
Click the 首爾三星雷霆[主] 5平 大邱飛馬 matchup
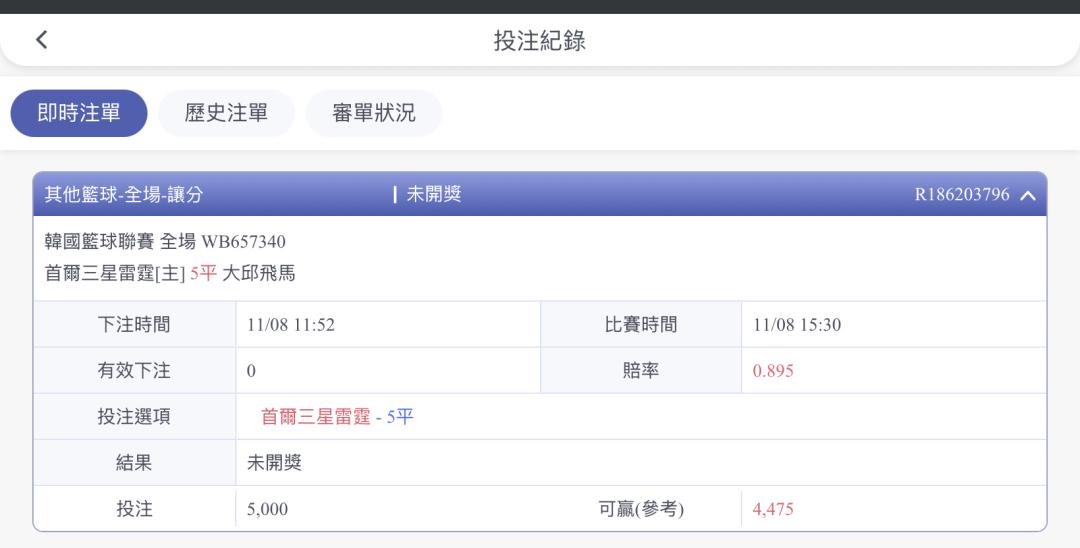point(170,273)
